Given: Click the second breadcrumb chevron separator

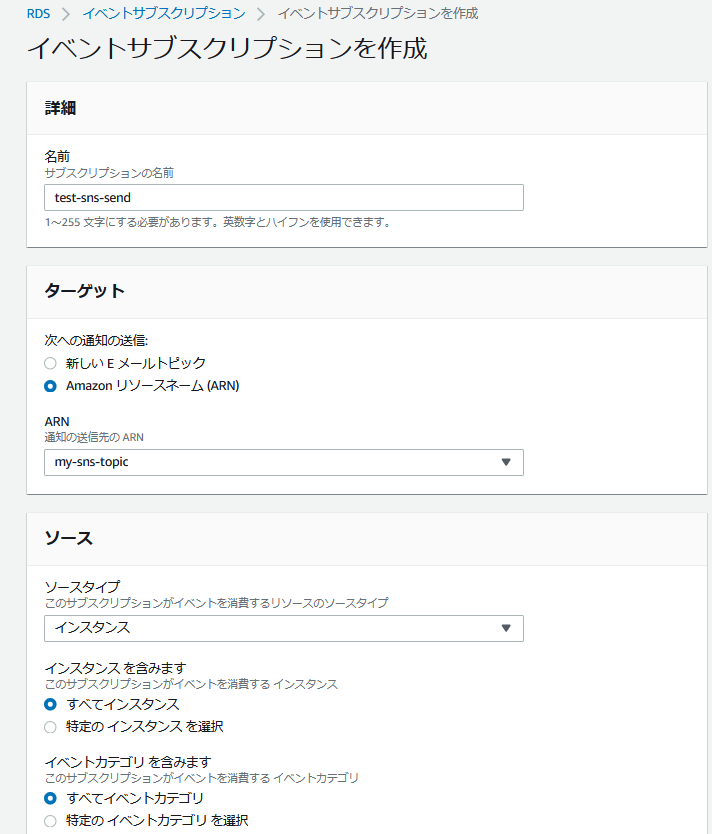Looking at the screenshot, I should (x=261, y=14).
